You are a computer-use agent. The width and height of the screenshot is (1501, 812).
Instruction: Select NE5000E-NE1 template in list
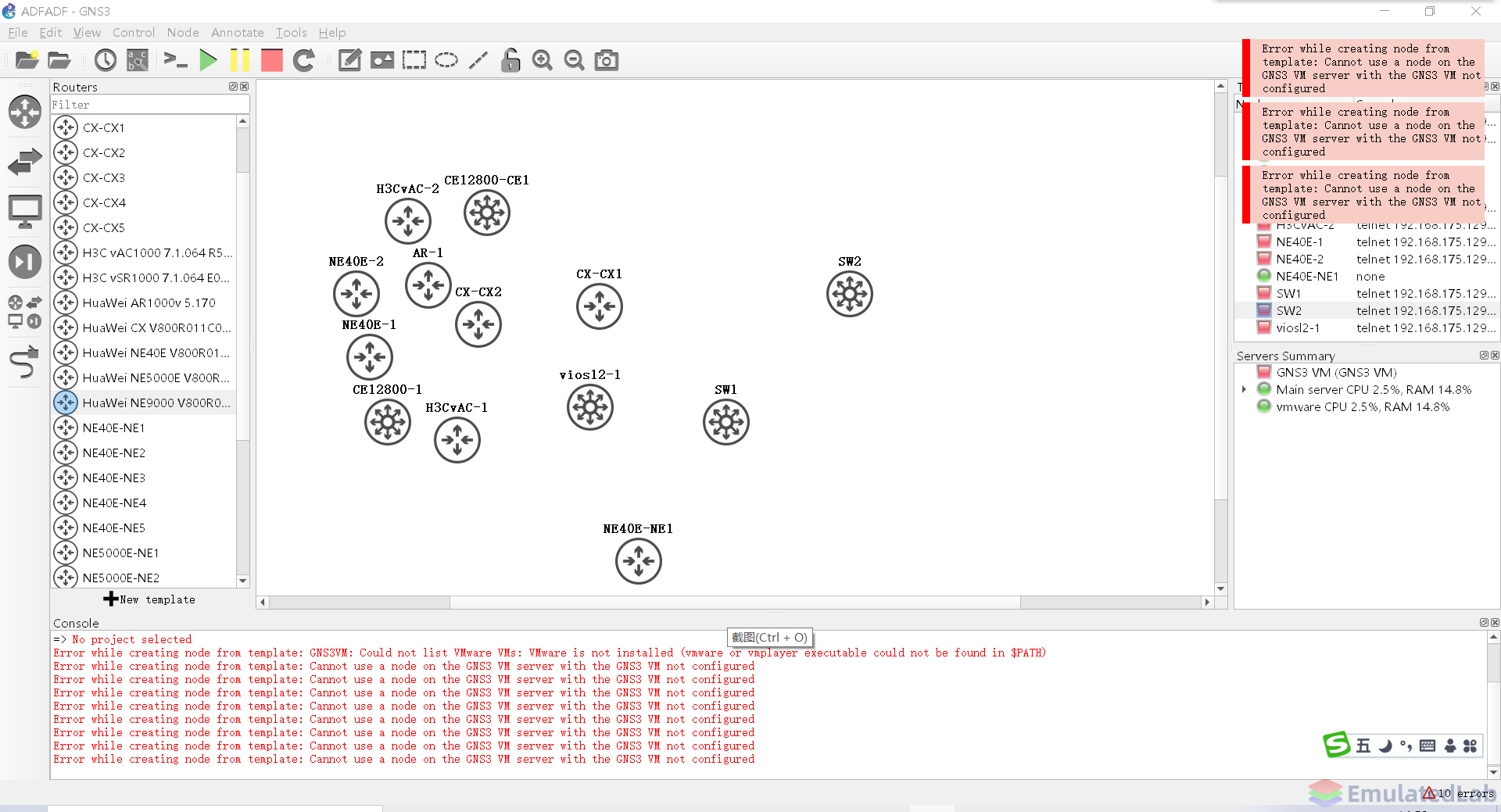[144, 553]
